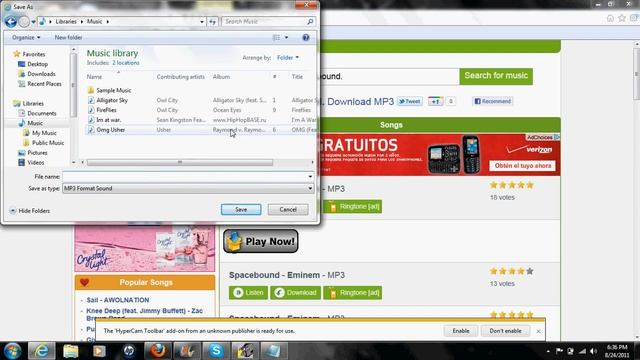Image resolution: width=640 pixels, height=360 pixels.
Task: Collapse the dialog with Hide Folders
Action: [x=30, y=211]
